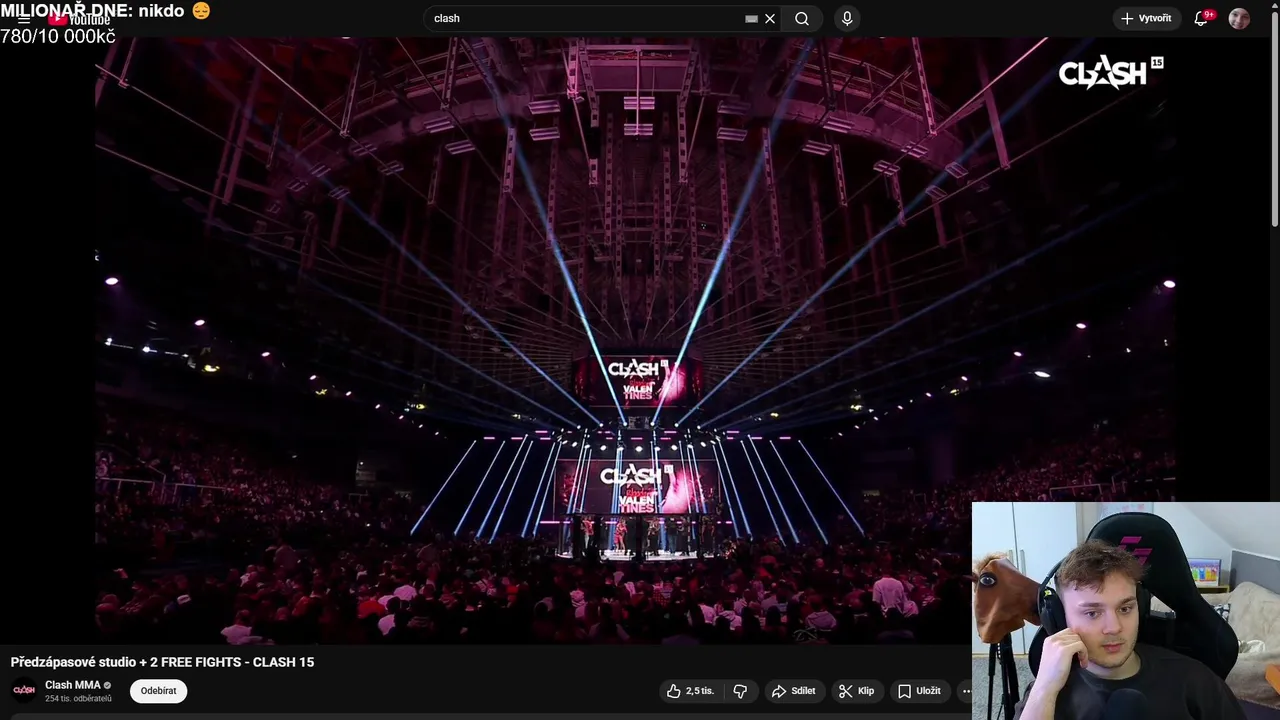The image size is (1280, 720).
Task: Subscribe with the Odebírat button
Action: point(158,691)
